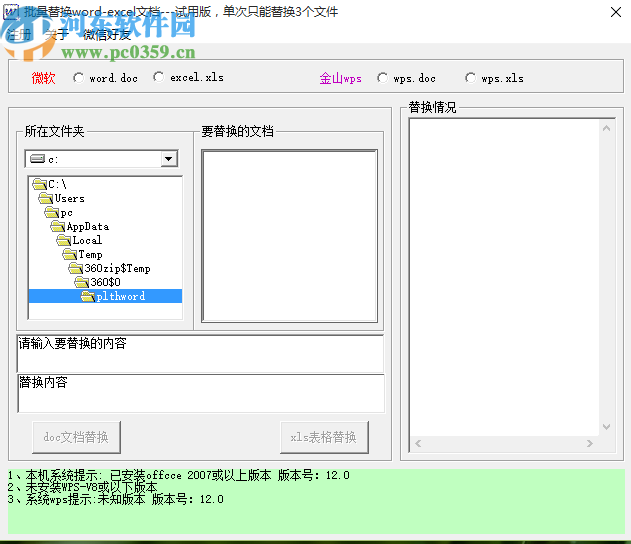Image resolution: width=631 pixels, height=544 pixels.
Task: Close the application window
Action: [616, 12]
